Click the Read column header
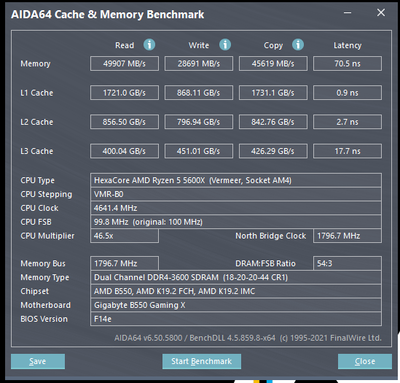 [x=124, y=45]
